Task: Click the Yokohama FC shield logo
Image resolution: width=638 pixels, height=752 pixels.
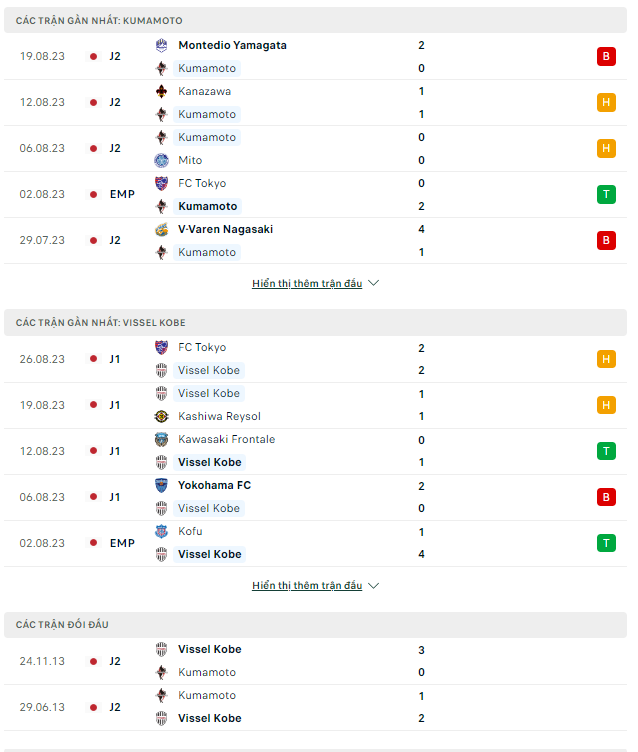Action: [161, 485]
